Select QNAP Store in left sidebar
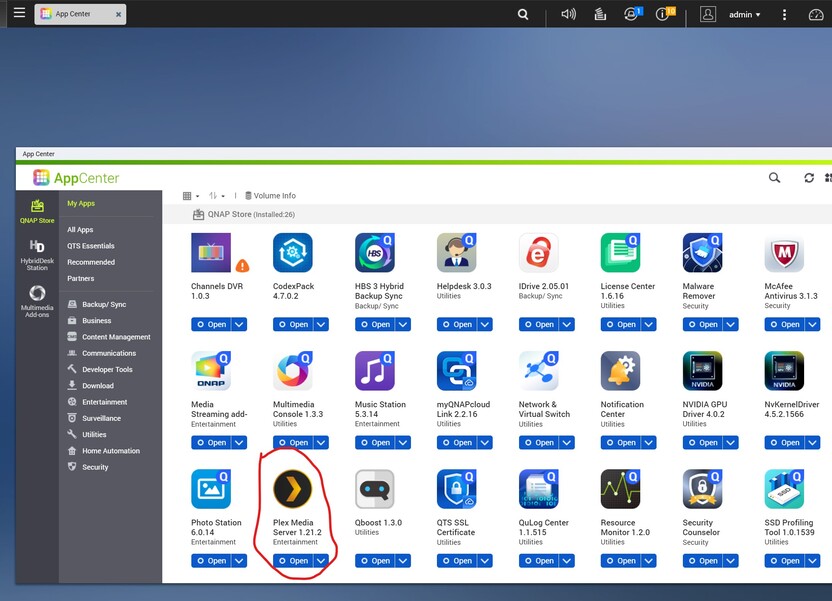 (37, 212)
